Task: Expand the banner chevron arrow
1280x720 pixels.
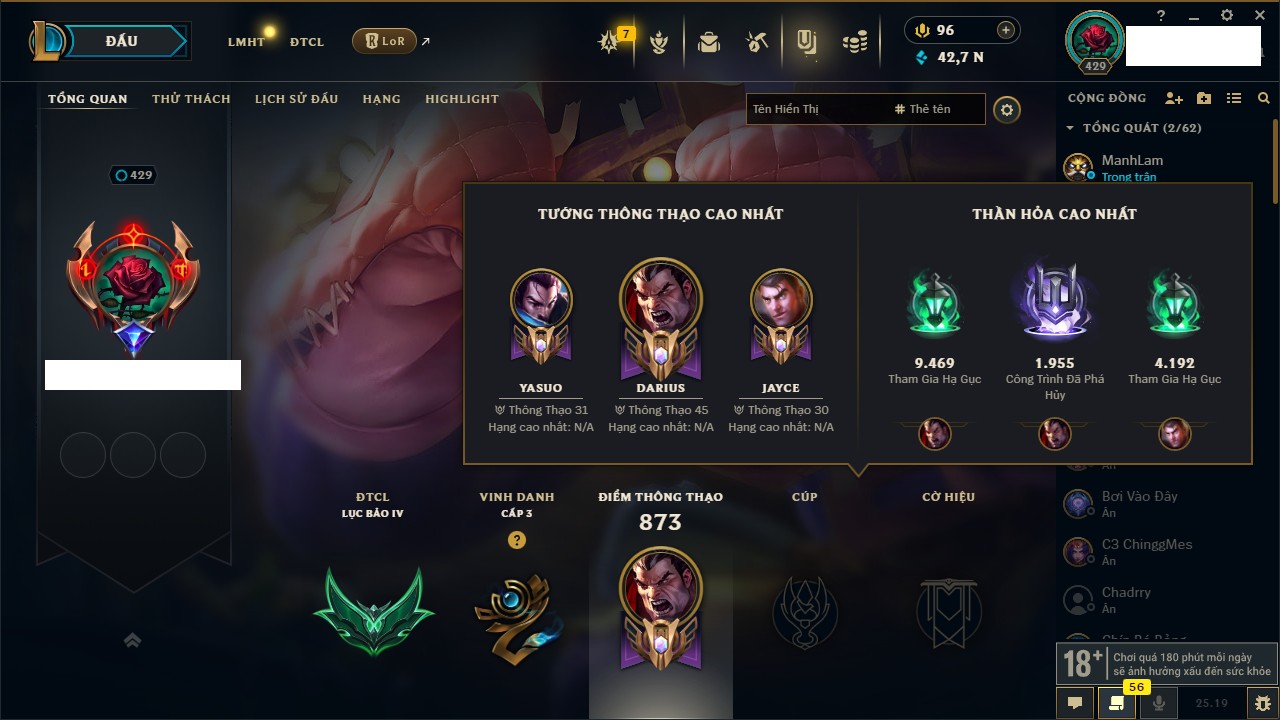Action: click(x=132, y=641)
